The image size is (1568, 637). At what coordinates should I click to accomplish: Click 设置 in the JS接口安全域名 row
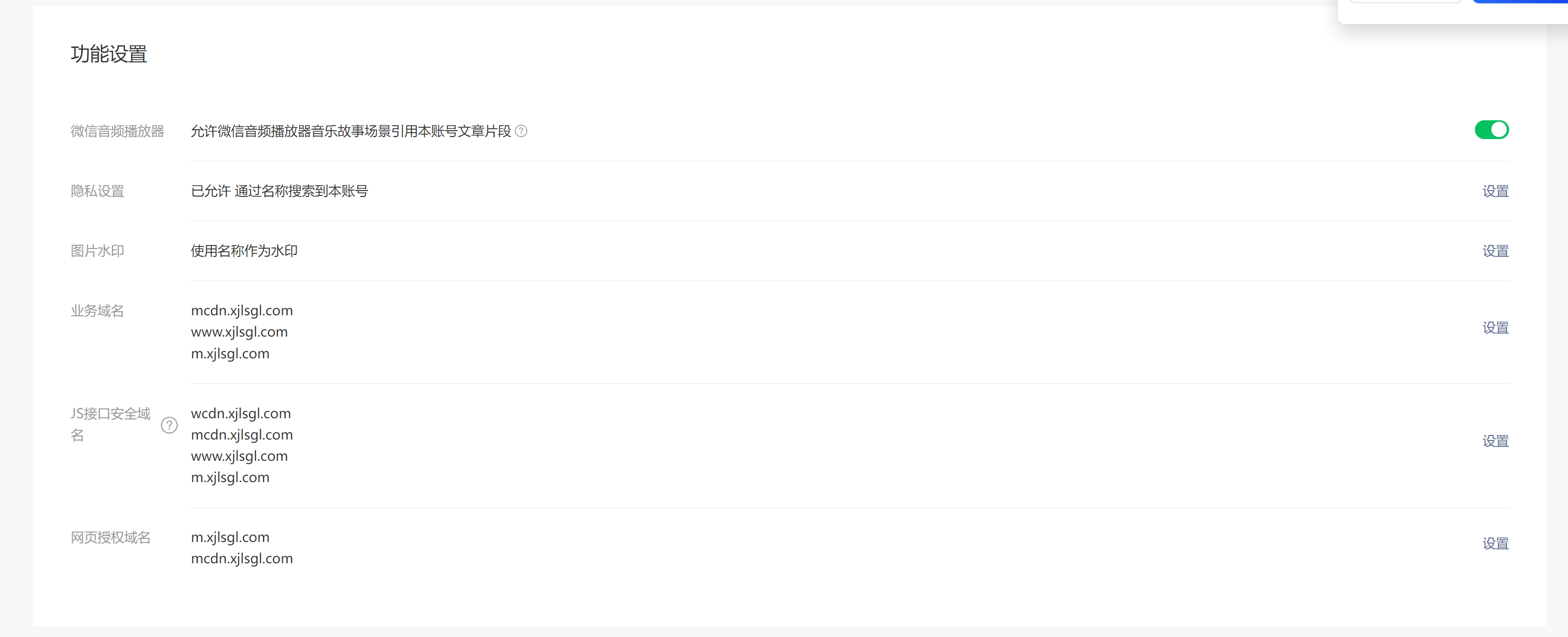[x=1495, y=441]
